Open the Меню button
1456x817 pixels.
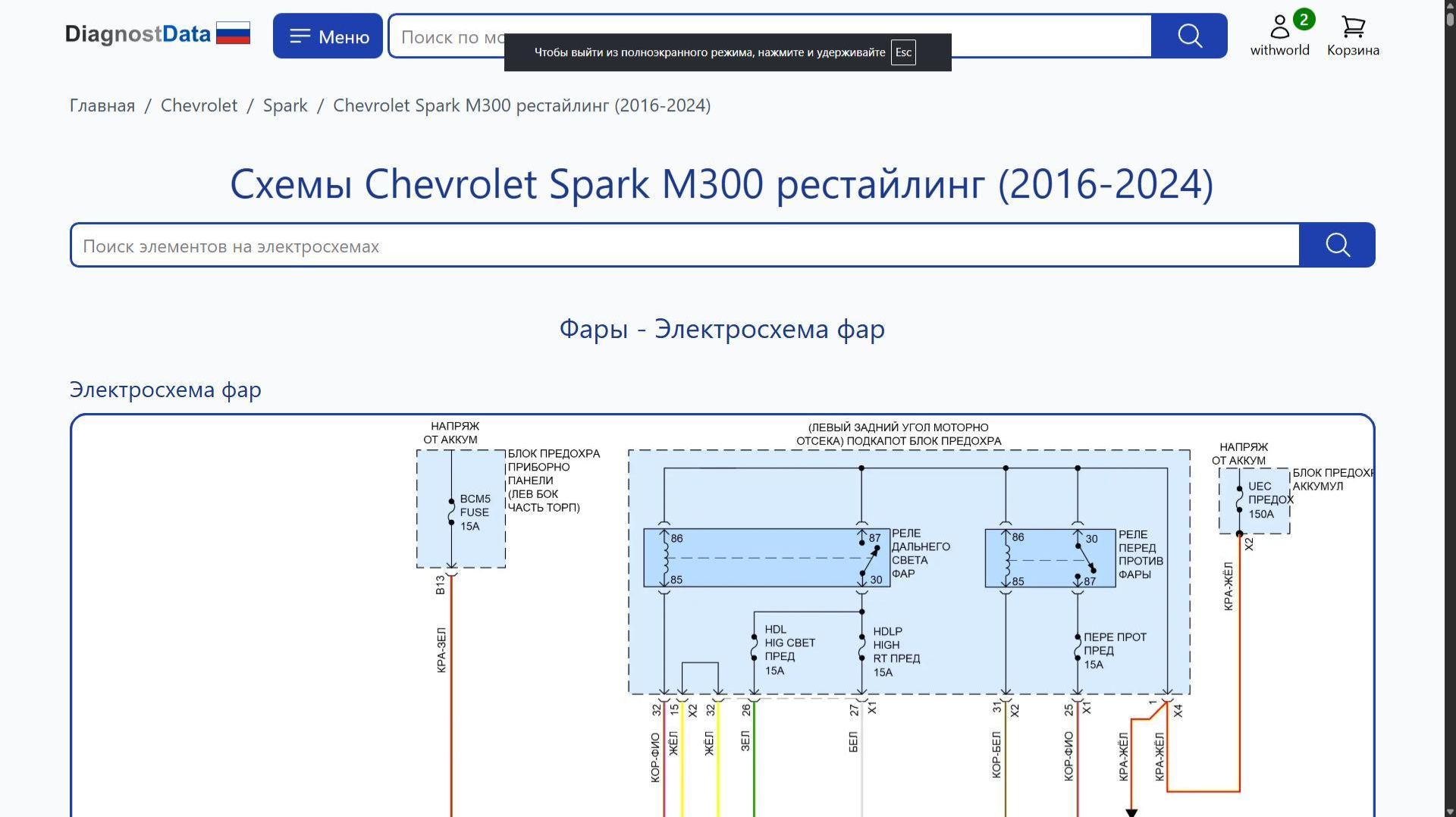328,36
